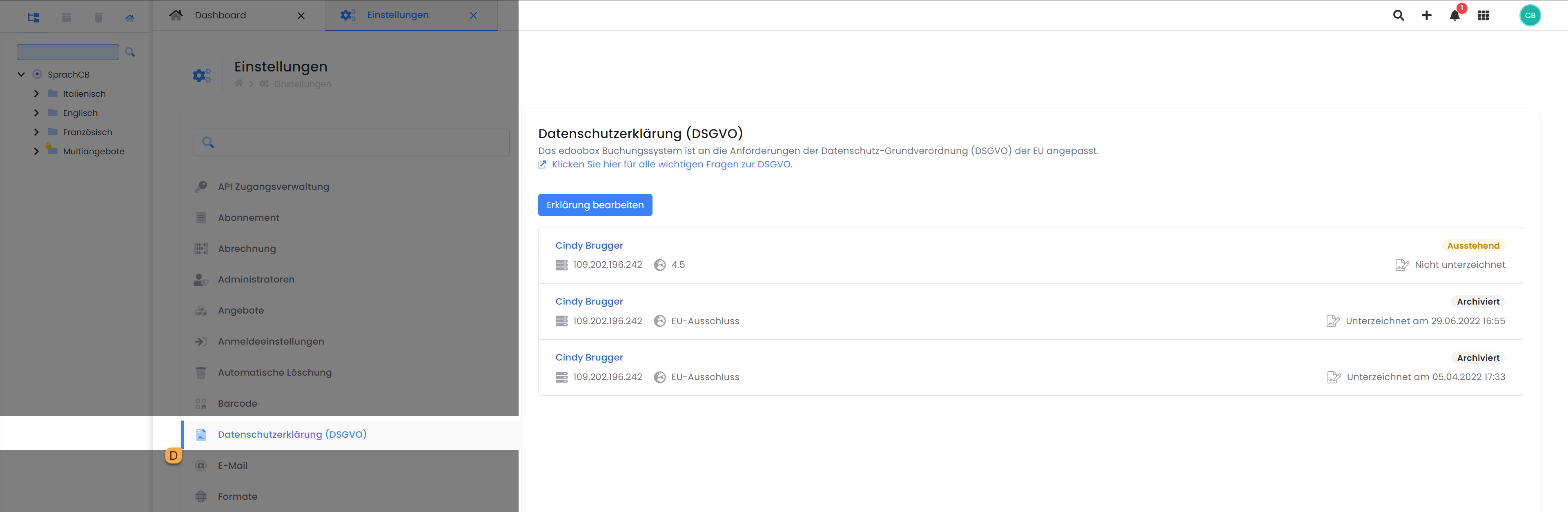Open the DSGVO important questions link

pos(671,165)
